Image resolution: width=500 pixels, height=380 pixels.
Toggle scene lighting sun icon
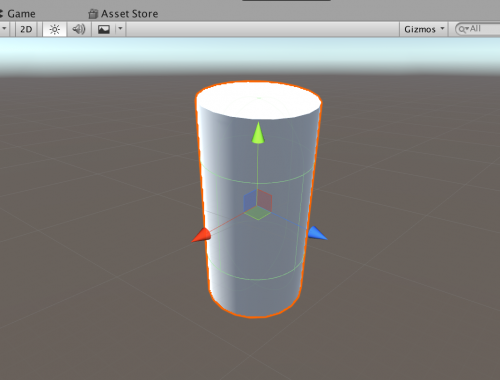[55, 29]
